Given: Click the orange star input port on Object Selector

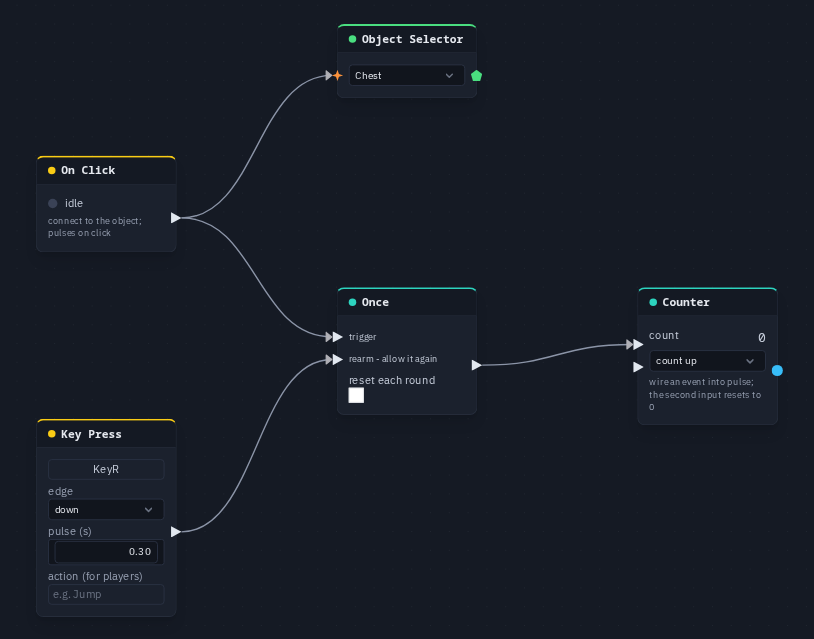Looking at the screenshot, I should click(x=337, y=76).
